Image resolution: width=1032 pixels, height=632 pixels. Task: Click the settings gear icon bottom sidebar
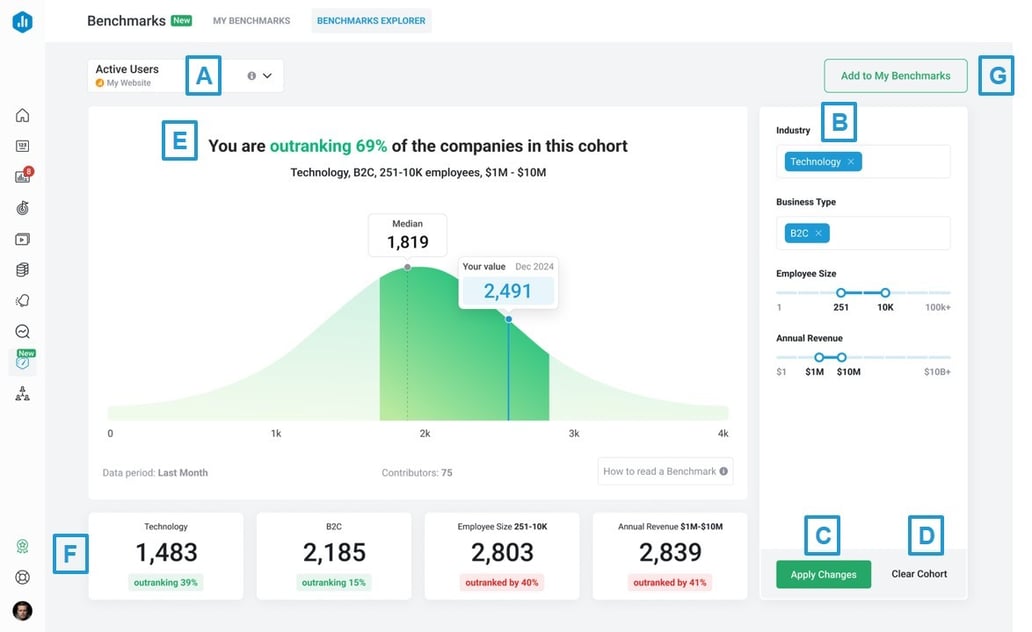pyautogui.click(x=22, y=577)
